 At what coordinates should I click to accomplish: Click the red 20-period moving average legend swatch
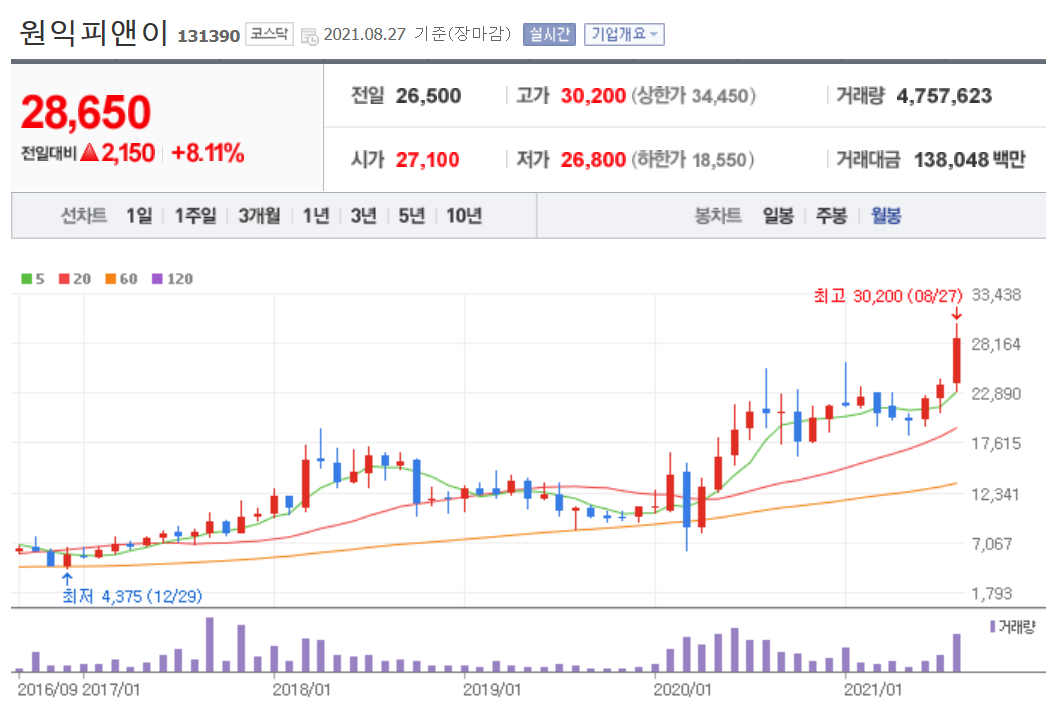coord(64,279)
